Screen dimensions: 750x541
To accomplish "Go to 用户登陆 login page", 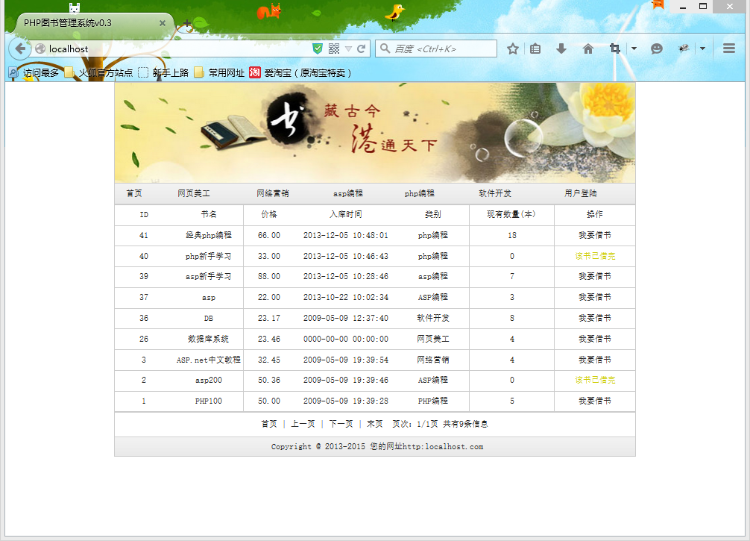I will [580, 193].
